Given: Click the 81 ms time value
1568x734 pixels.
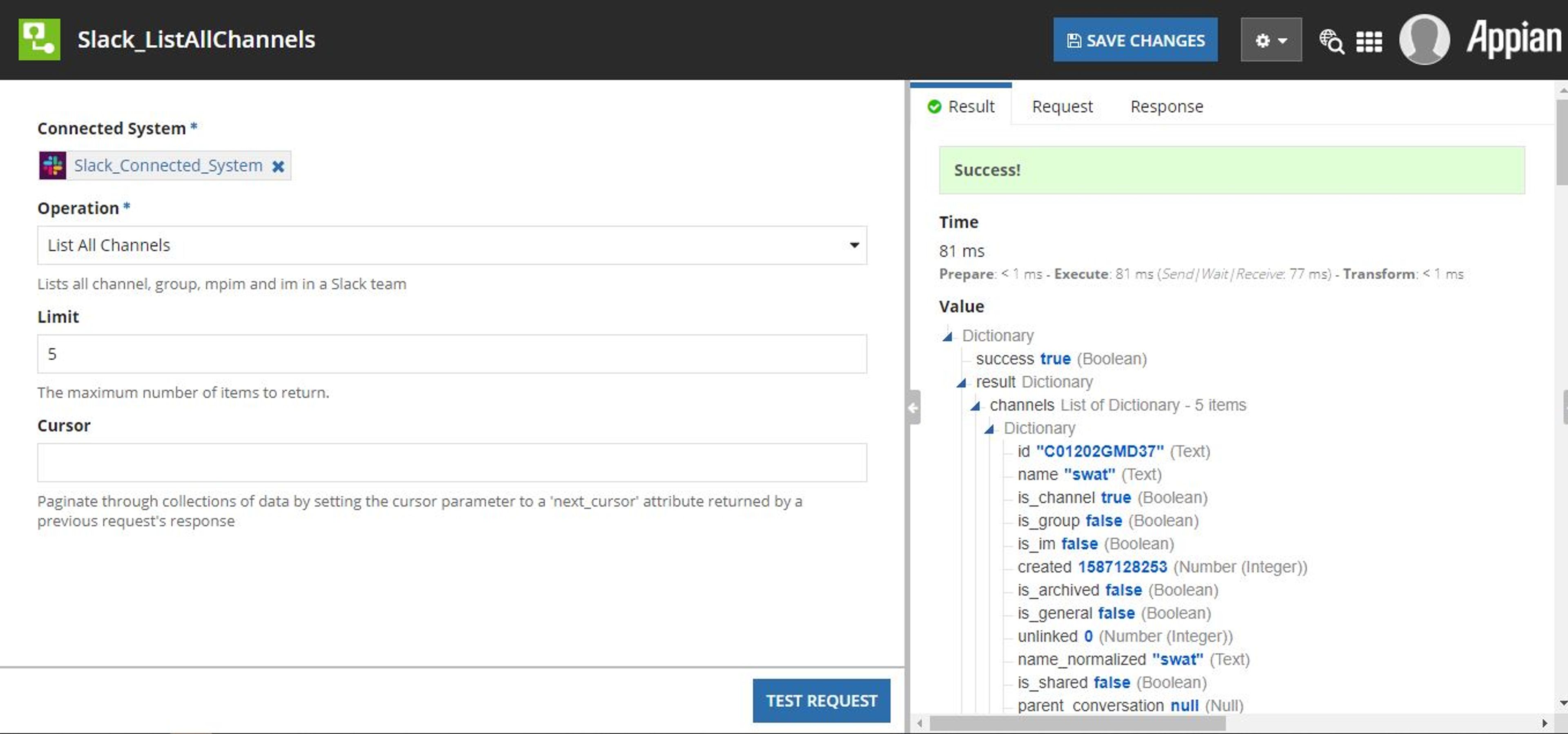Looking at the screenshot, I should click(x=961, y=251).
